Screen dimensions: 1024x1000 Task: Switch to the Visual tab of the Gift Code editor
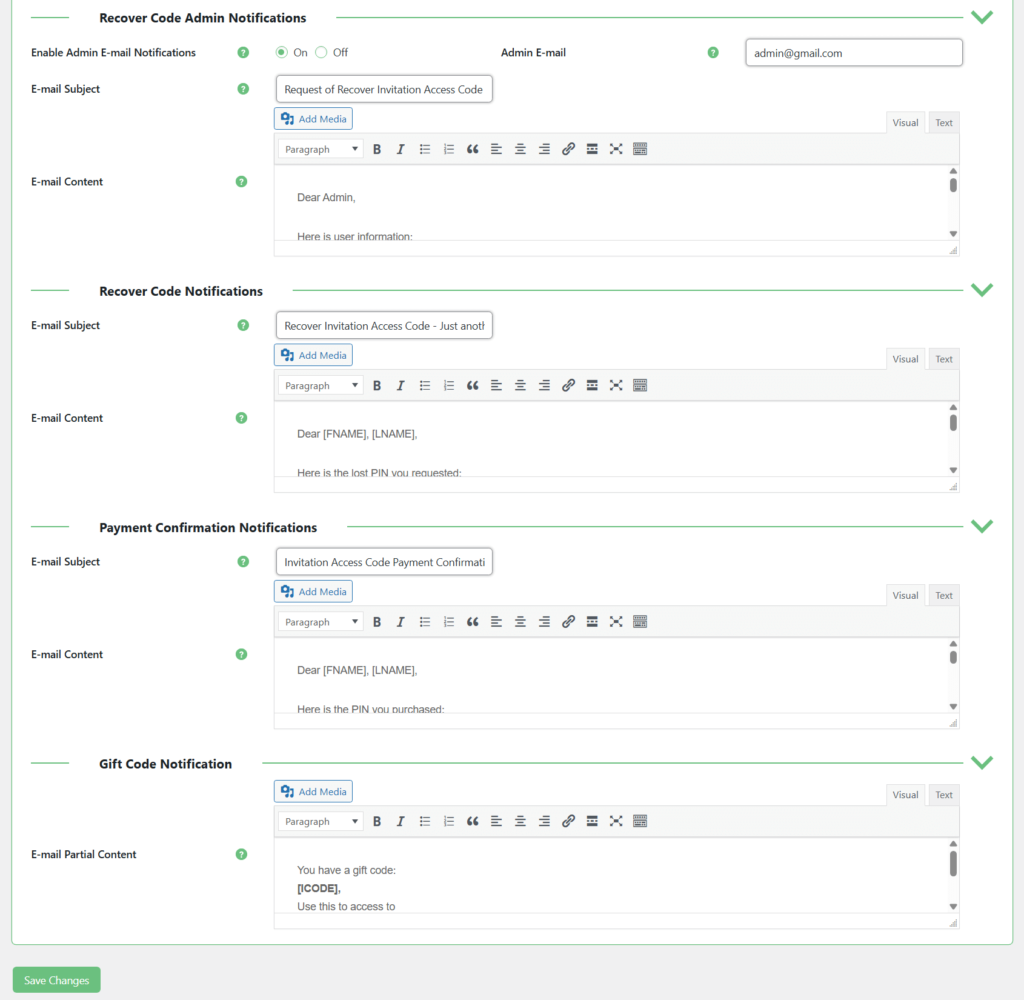pyautogui.click(x=904, y=794)
